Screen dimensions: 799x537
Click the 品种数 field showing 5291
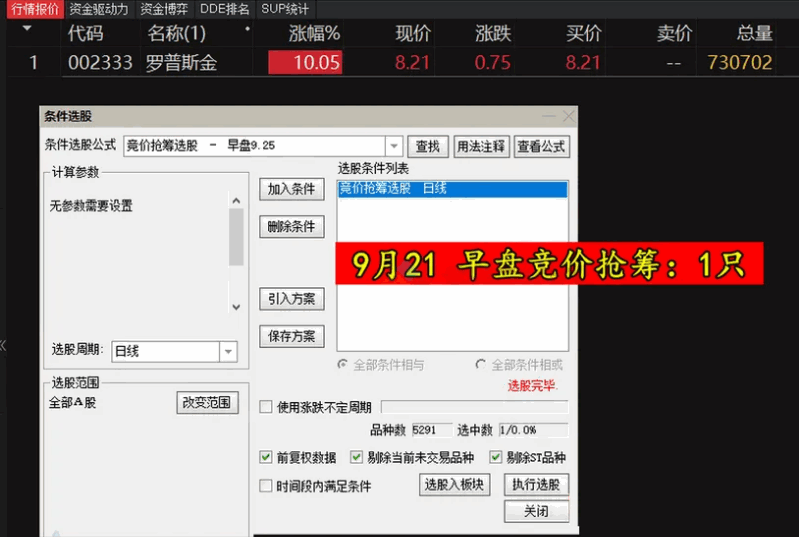tap(432, 430)
